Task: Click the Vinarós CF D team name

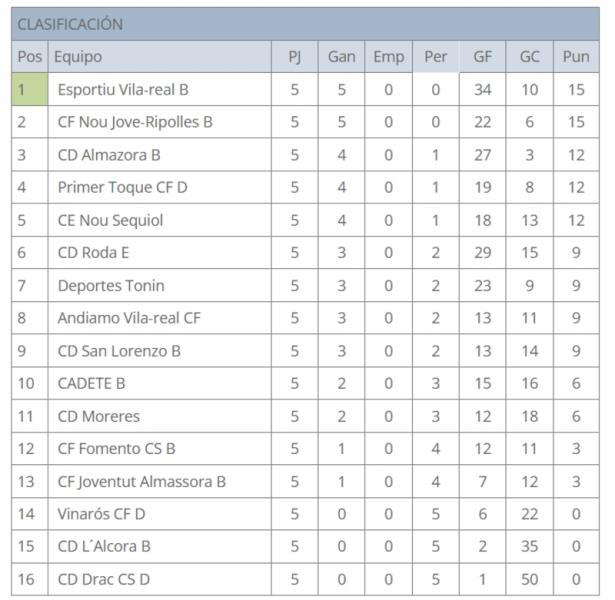Action: (101, 514)
